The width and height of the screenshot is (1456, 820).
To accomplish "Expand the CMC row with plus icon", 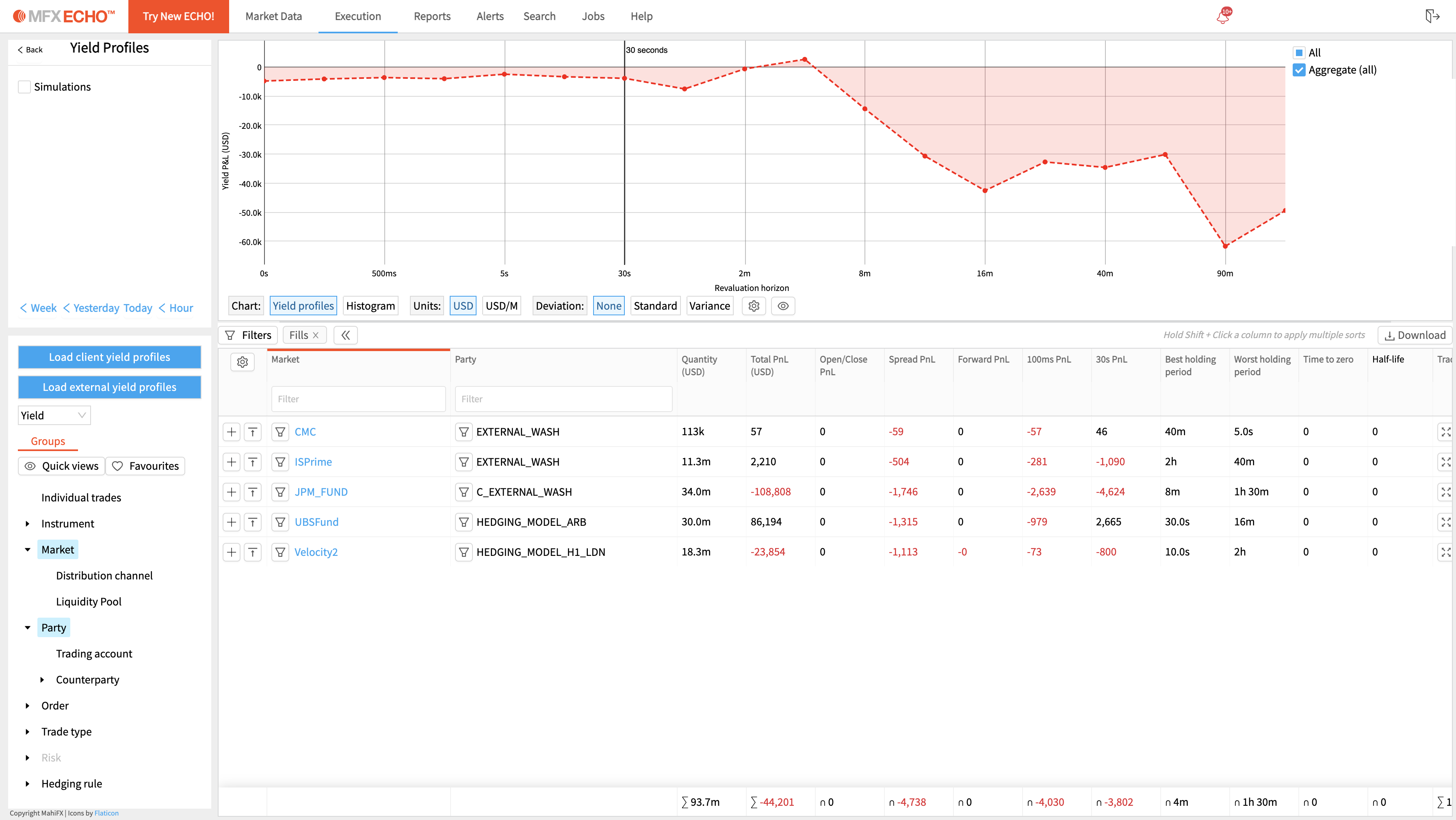I will click(231, 432).
